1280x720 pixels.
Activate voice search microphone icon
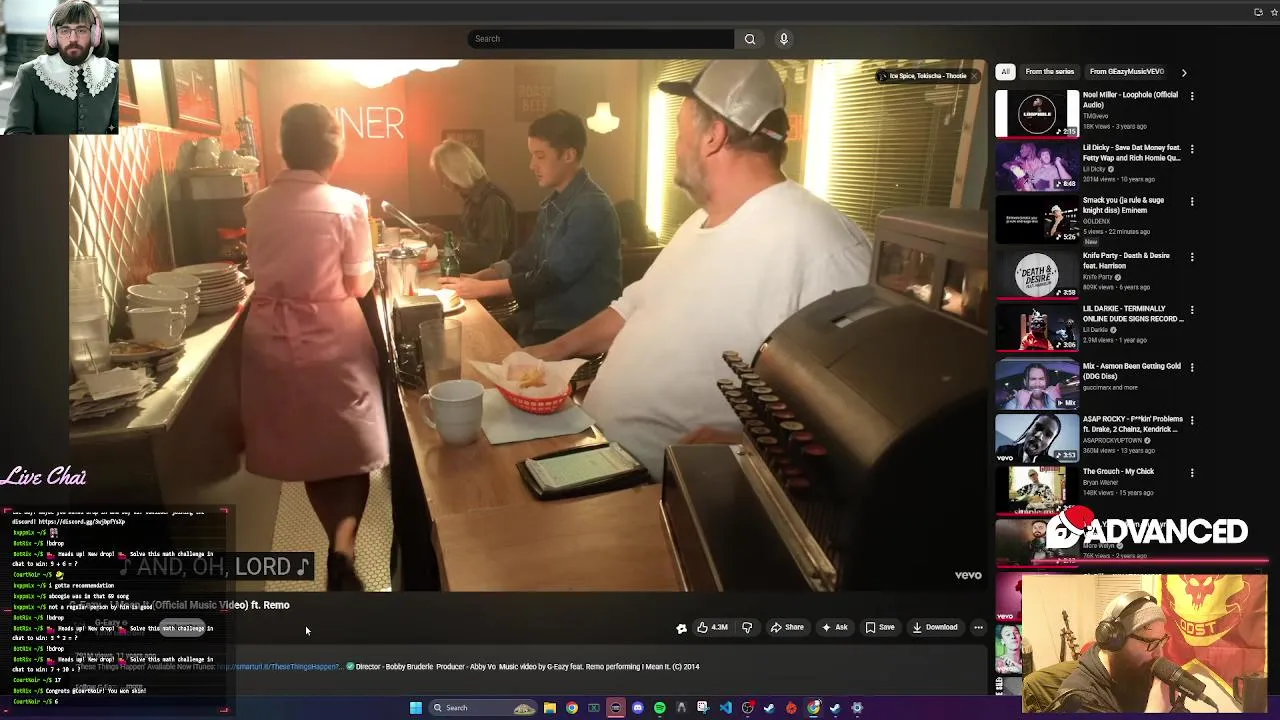pyautogui.click(x=784, y=39)
